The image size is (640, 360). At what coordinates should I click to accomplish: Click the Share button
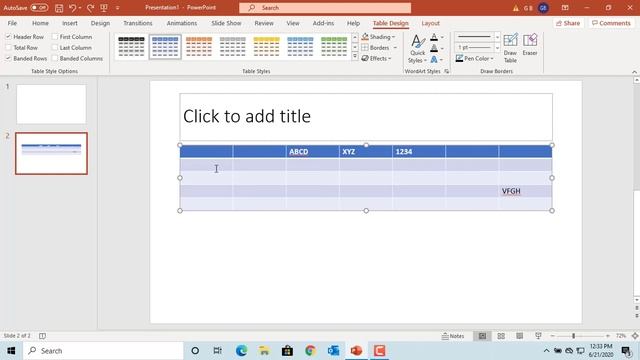pos(568,23)
